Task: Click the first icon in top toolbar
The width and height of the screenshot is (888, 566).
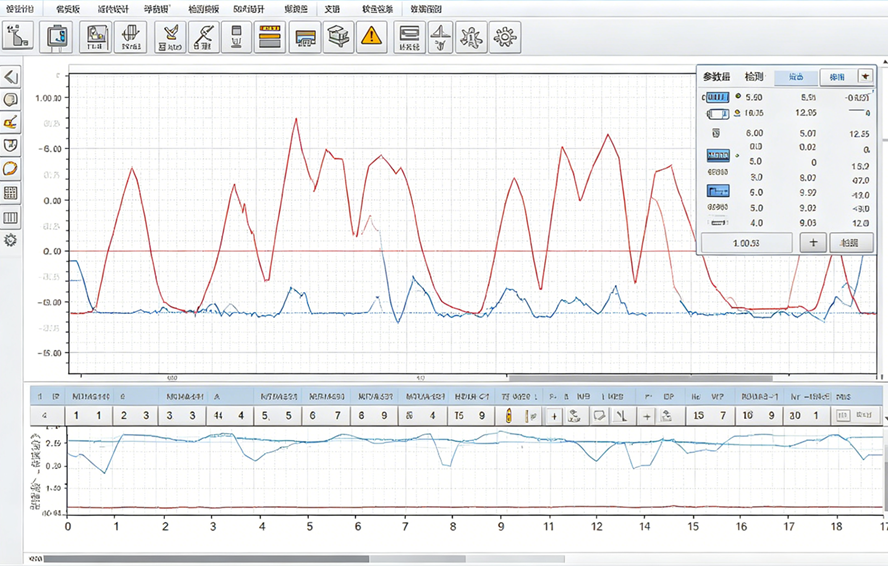Action: click(17, 37)
